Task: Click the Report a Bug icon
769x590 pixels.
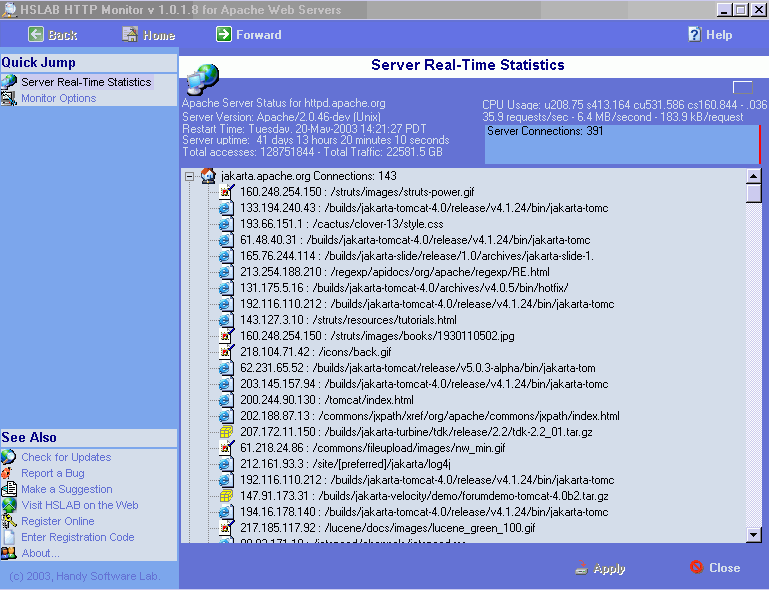Action: (x=7, y=473)
